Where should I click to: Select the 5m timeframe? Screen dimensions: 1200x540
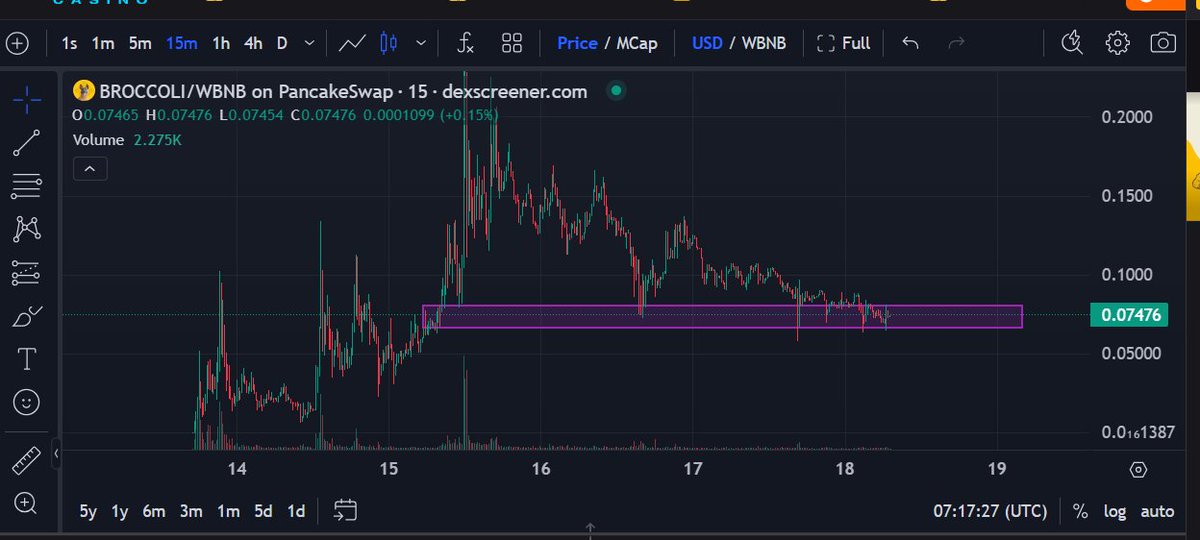(x=140, y=44)
